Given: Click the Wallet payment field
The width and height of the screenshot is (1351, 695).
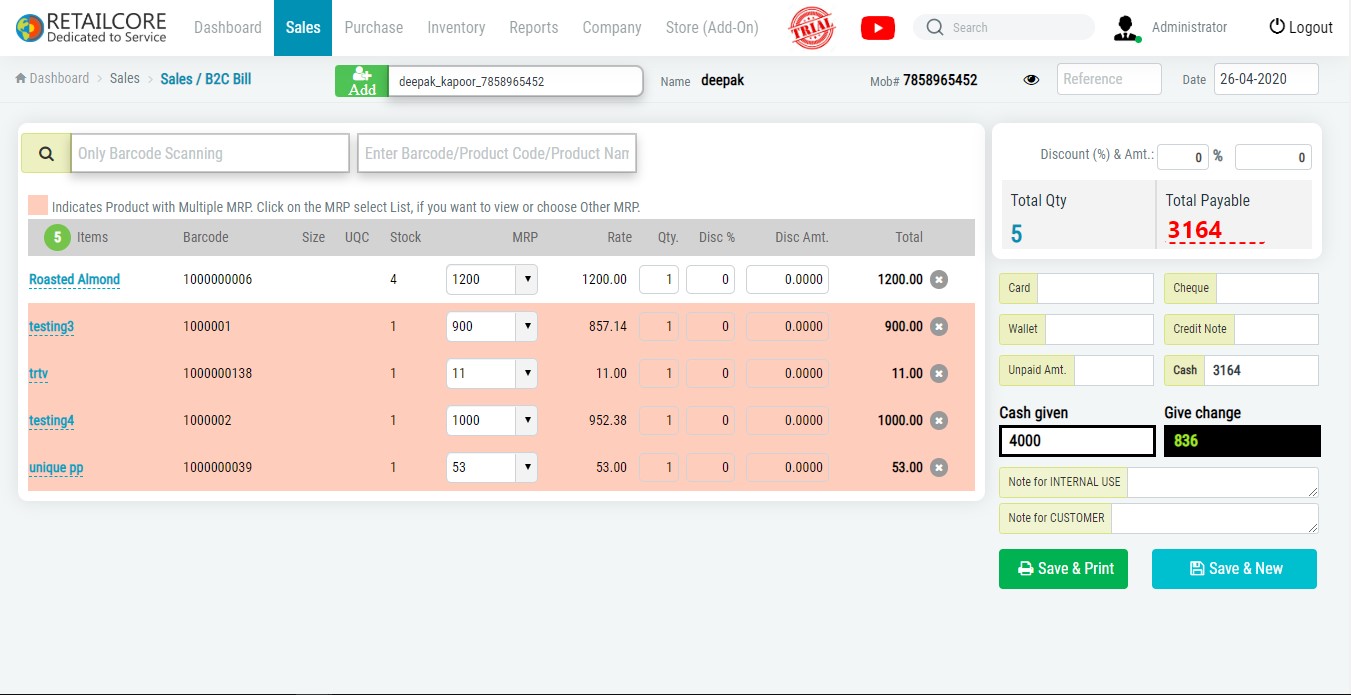Looking at the screenshot, I should click(1099, 329).
